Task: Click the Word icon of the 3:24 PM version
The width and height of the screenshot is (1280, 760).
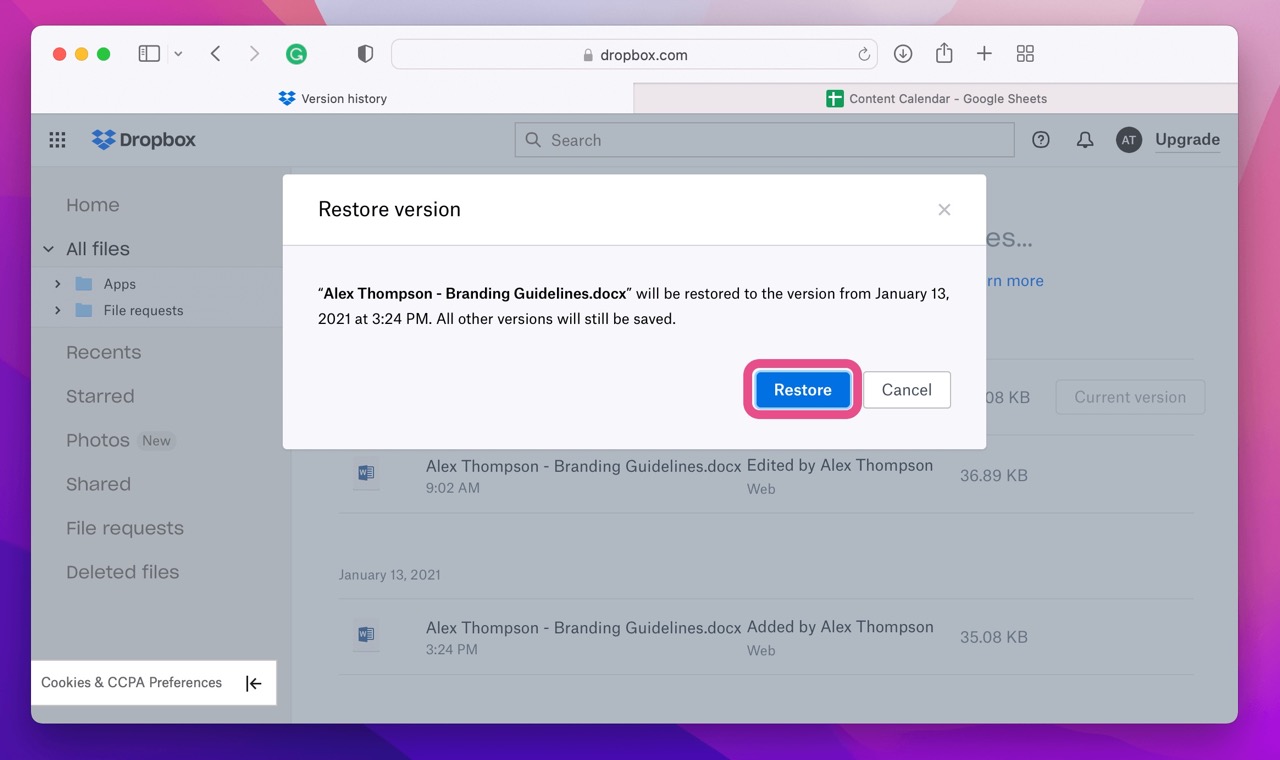Action: 366,634
